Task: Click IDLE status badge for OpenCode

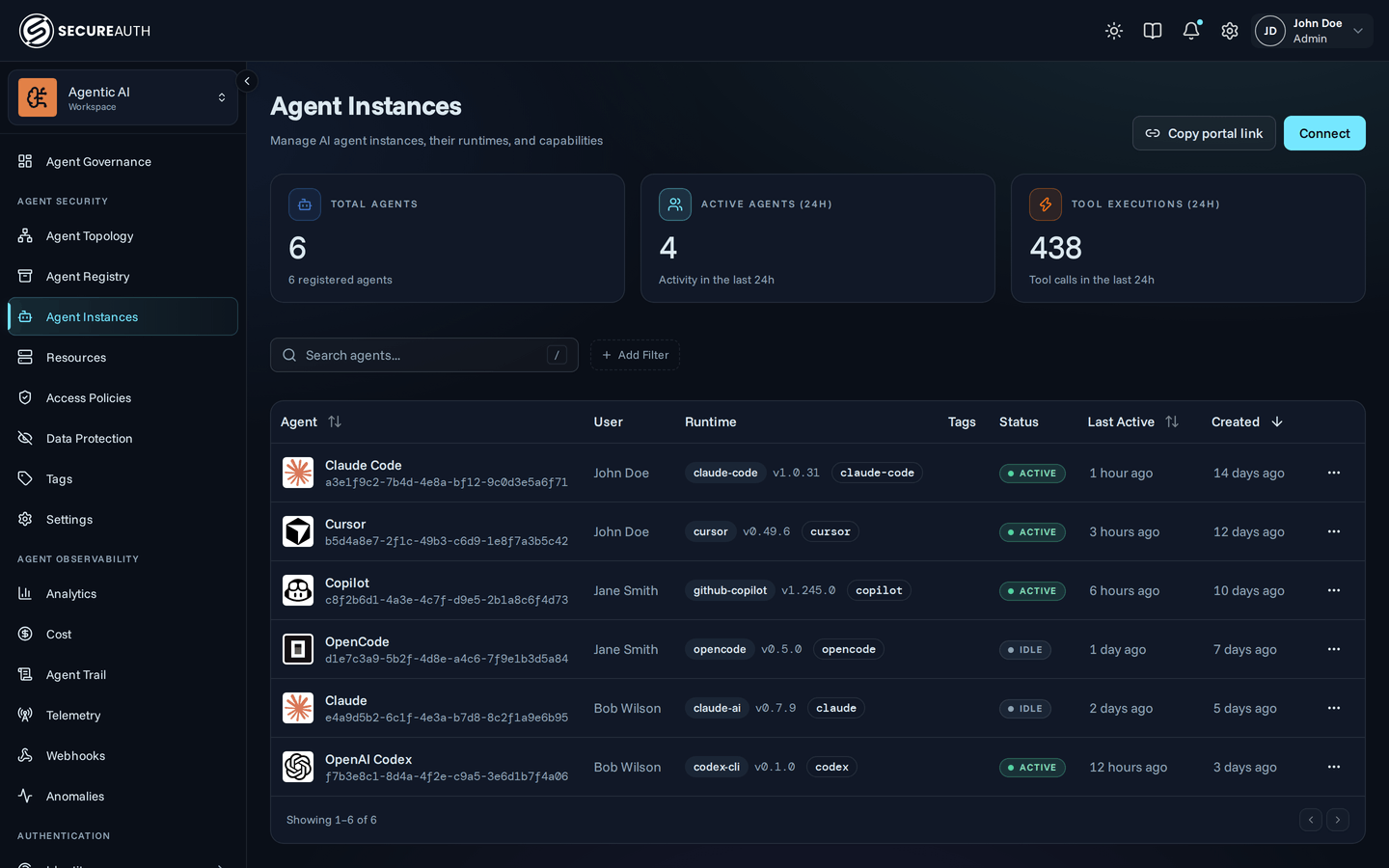Action: (x=1025, y=649)
